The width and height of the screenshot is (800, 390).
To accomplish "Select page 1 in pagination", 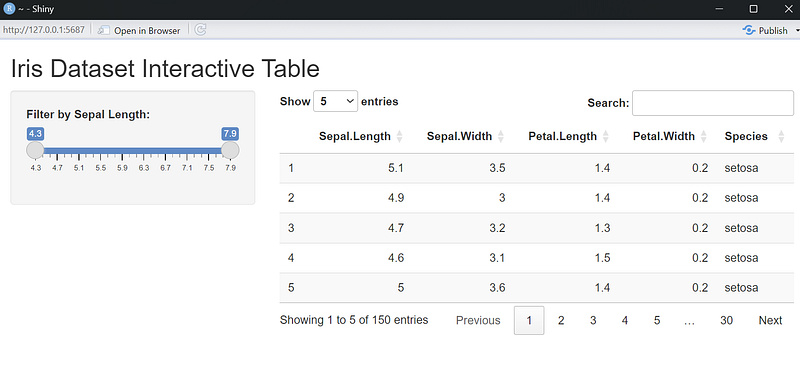I will [x=529, y=321].
